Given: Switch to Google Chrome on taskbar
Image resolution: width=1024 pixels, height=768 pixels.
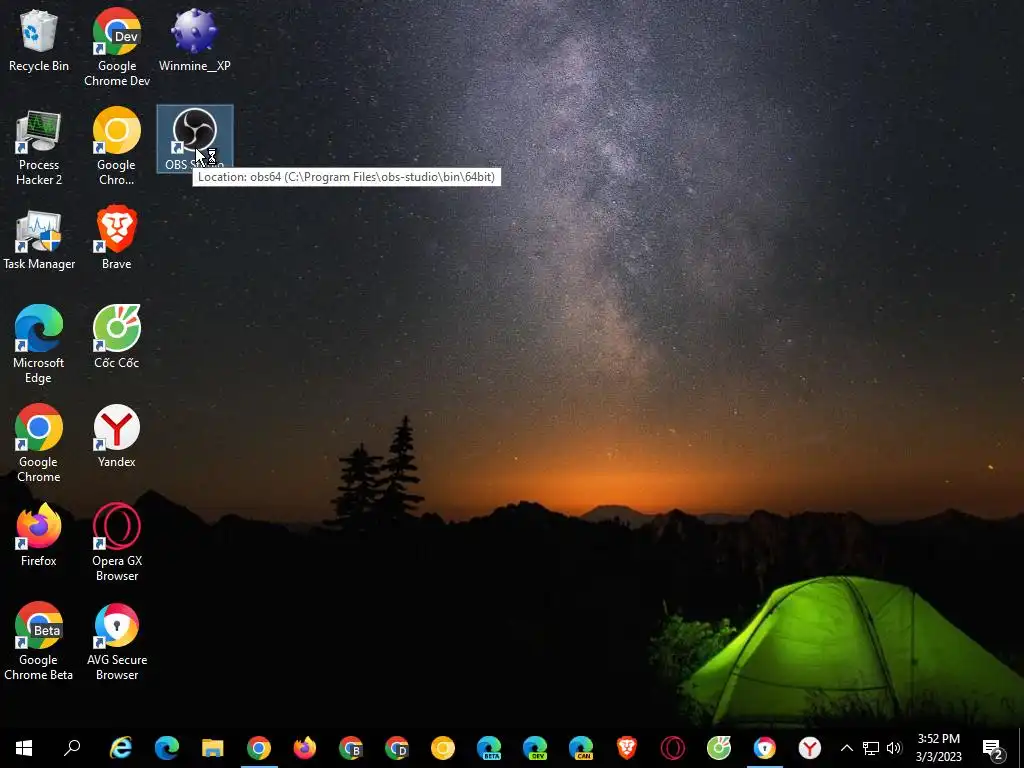Looking at the screenshot, I should (x=259, y=748).
